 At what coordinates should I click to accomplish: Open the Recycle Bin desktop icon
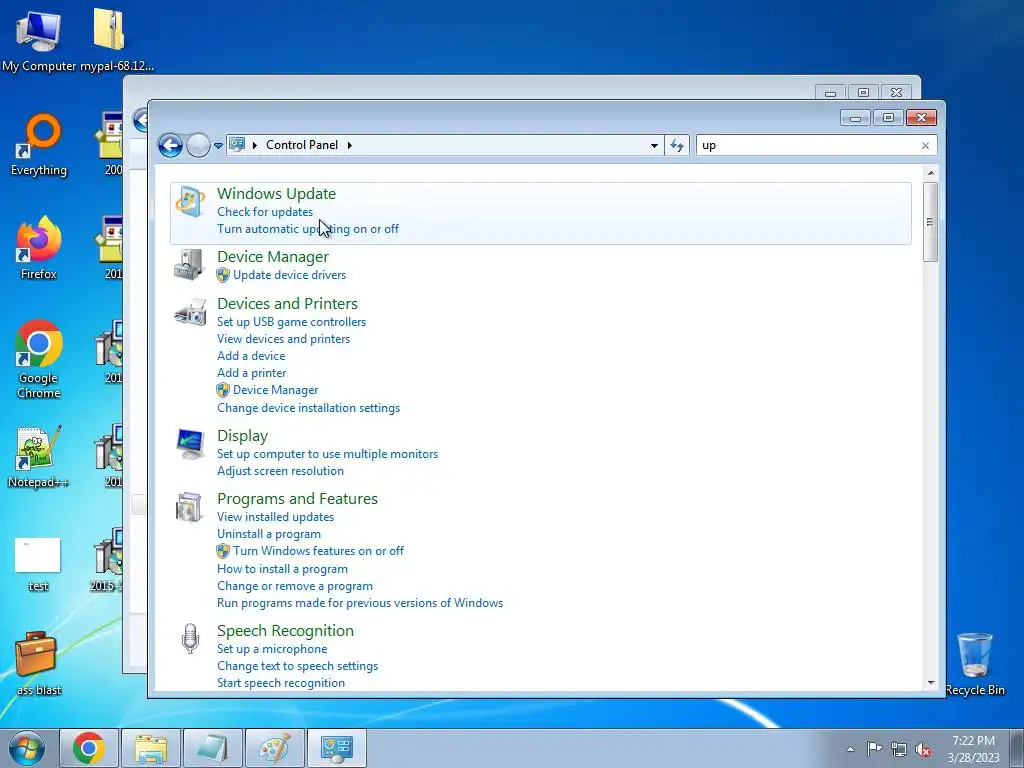click(975, 663)
